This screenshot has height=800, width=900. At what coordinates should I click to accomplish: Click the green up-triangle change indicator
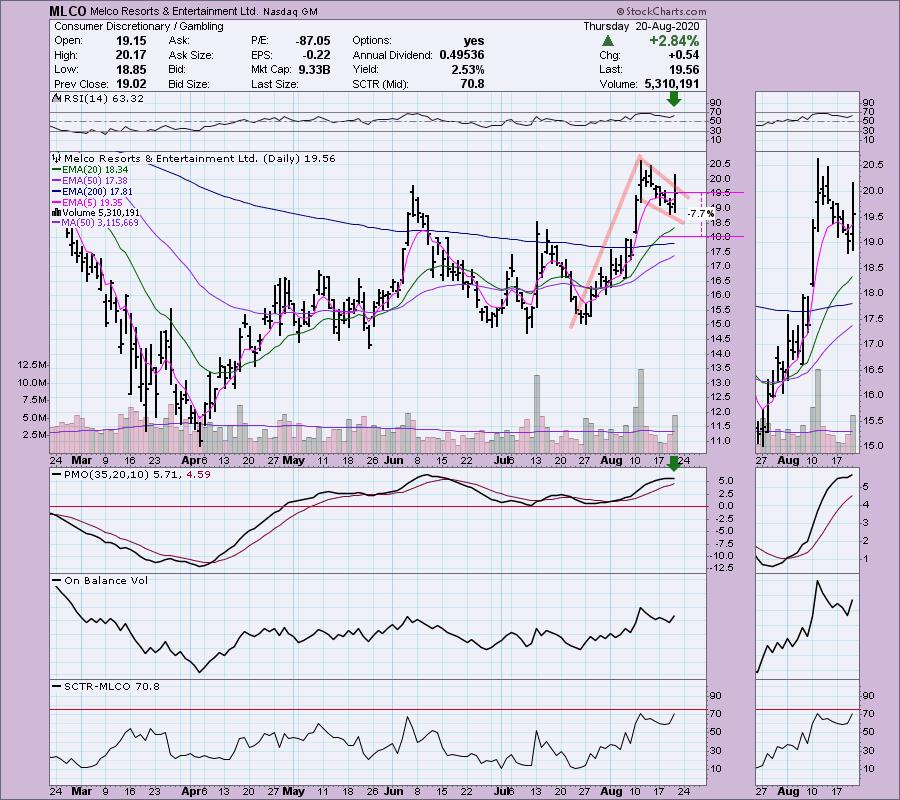(607, 41)
